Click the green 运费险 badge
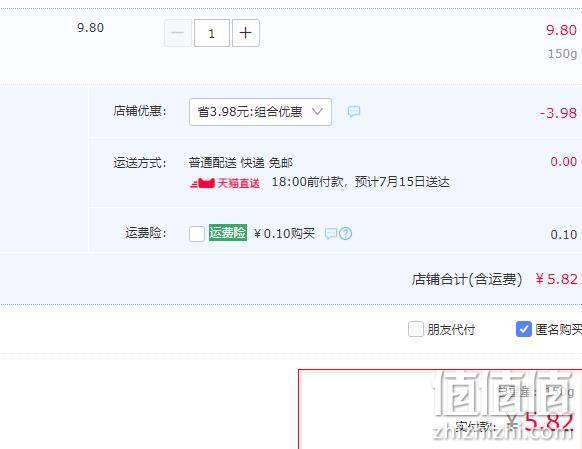This screenshot has height=449, width=582. pos(228,233)
